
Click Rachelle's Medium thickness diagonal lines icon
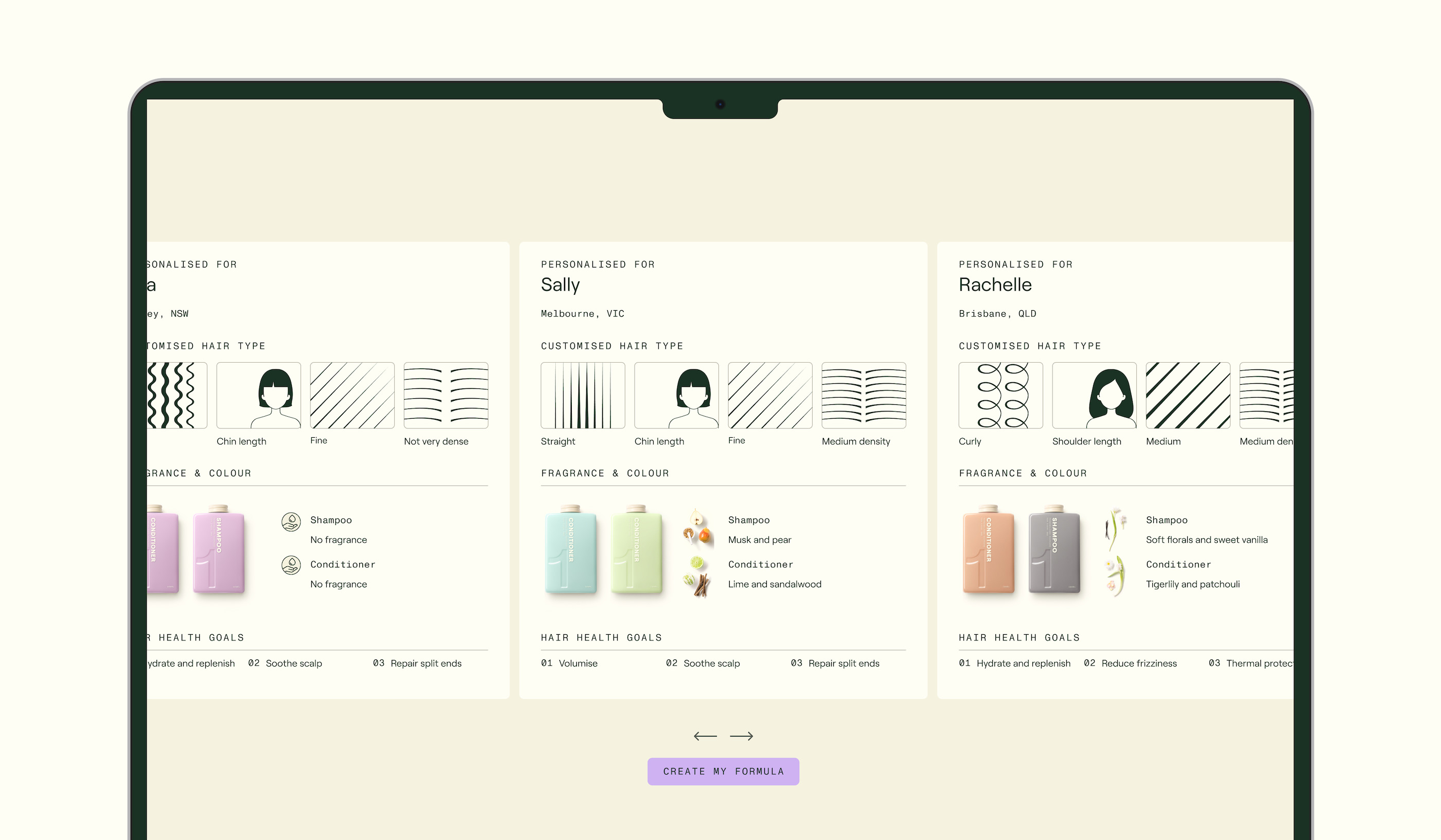[x=1187, y=395]
